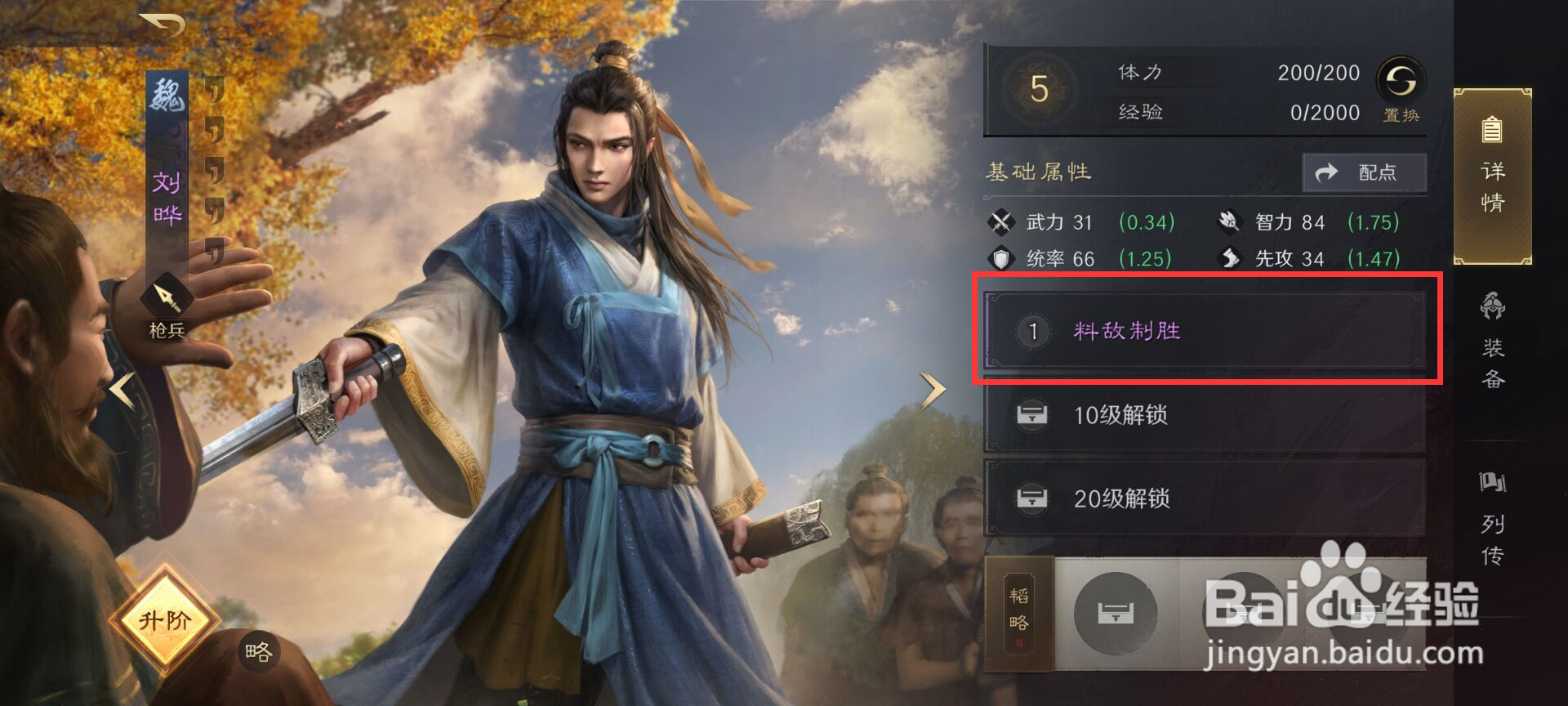Show previous hero with left chevron
1568x706 pixels.
[122, 391]
